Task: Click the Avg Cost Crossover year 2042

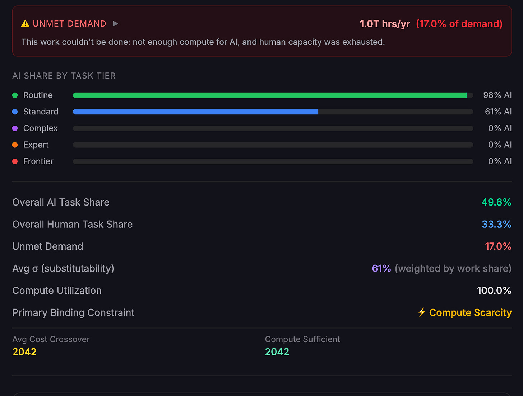Action: 24,352
